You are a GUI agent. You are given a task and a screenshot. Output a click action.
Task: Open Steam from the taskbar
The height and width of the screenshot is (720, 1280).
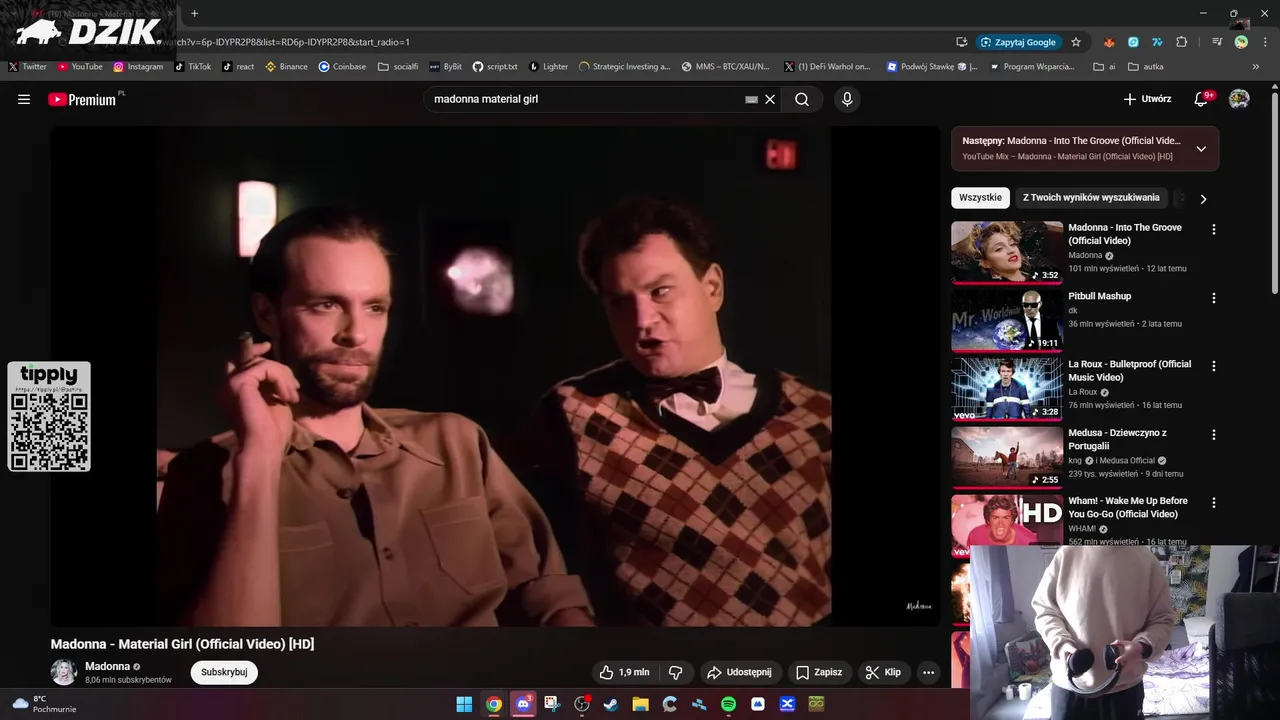pos(611,704)
